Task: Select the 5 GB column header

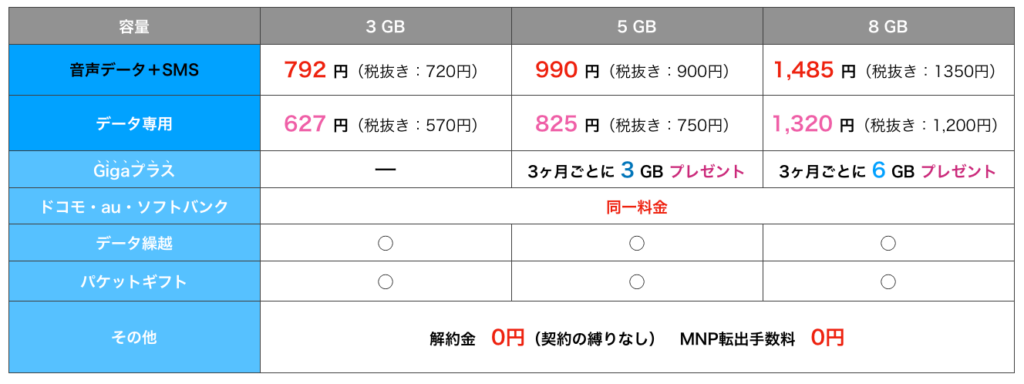Action: (x=637, y=26)
